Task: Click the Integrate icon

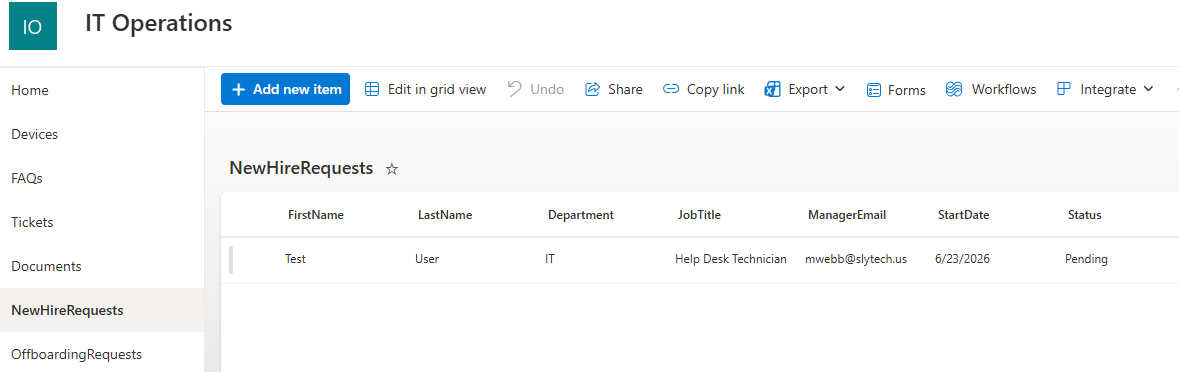Action: [x=1063, y=89]
